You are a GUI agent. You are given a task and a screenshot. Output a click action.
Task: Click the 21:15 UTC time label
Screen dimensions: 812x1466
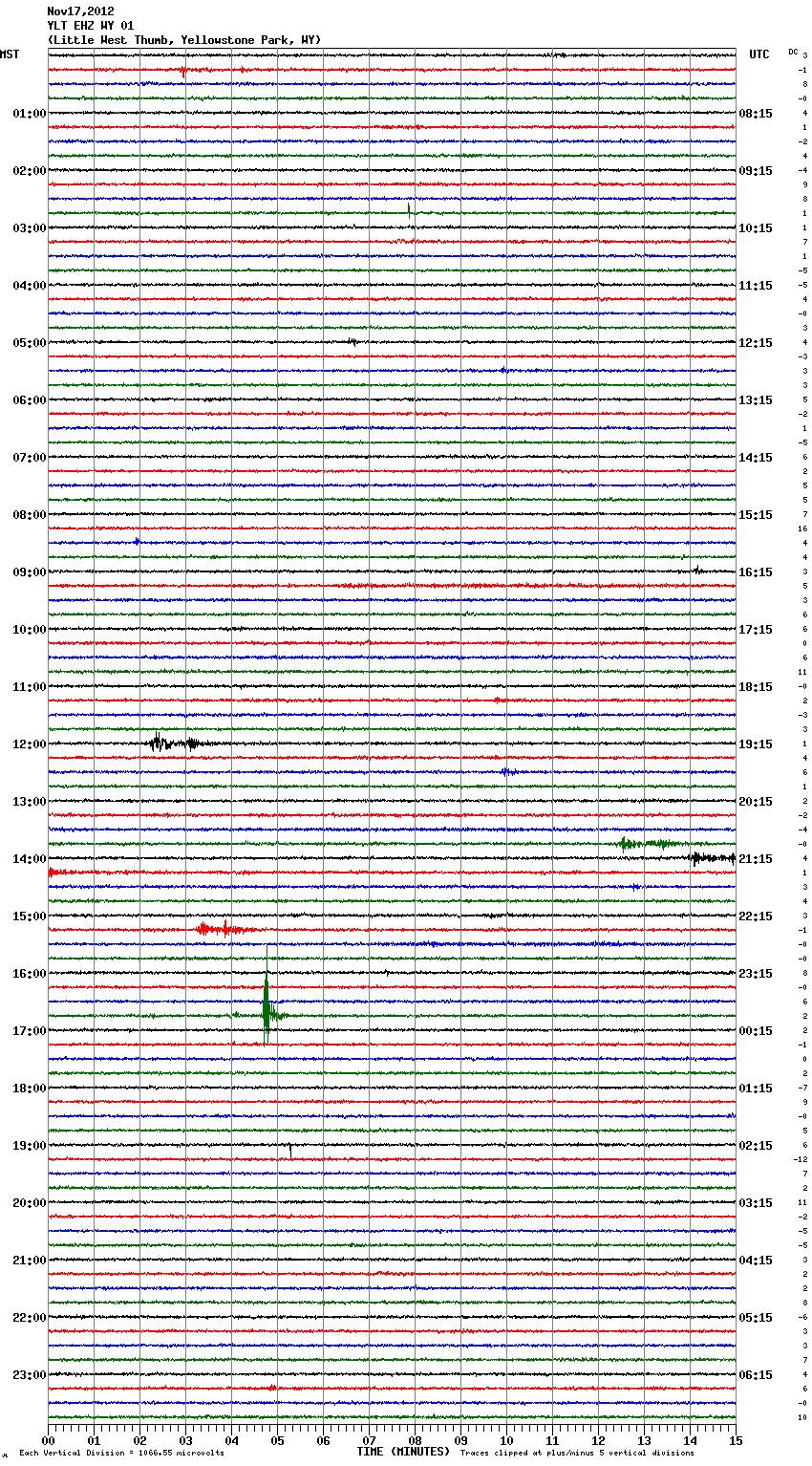756,859
